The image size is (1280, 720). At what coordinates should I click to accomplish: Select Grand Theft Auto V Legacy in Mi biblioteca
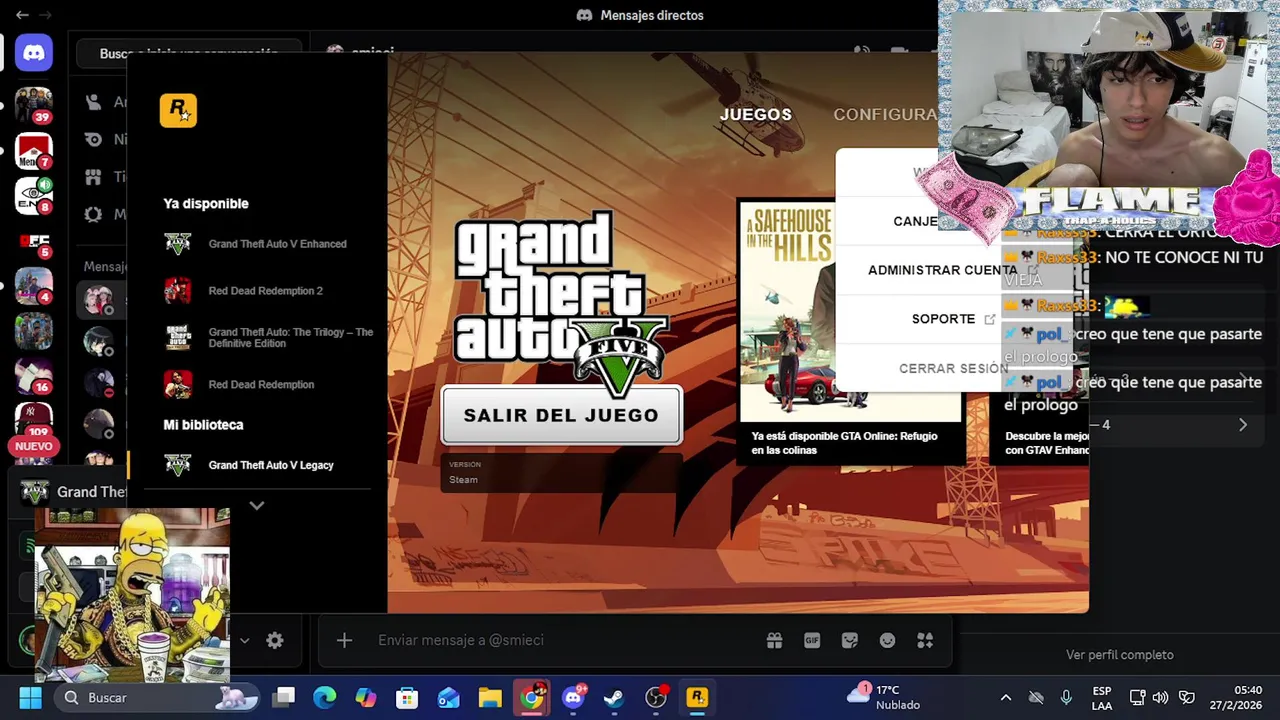coord(250,465)
